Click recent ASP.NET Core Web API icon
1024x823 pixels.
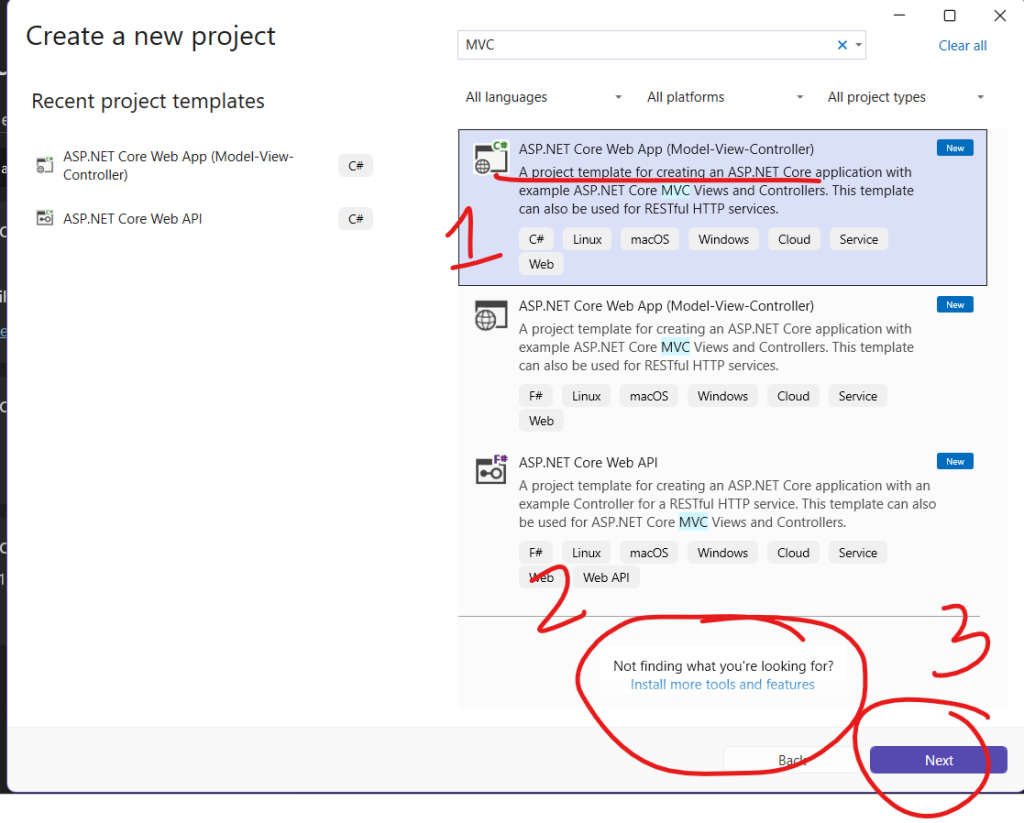(x=44, y=218)
